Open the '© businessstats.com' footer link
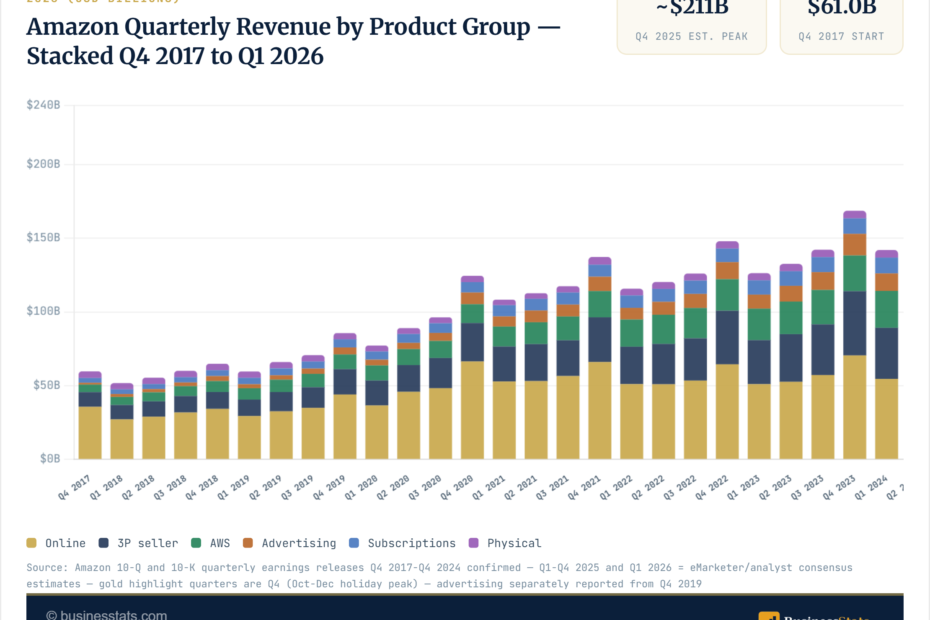Viewport: 930px width, 620px height. click(x=107, y=615)
